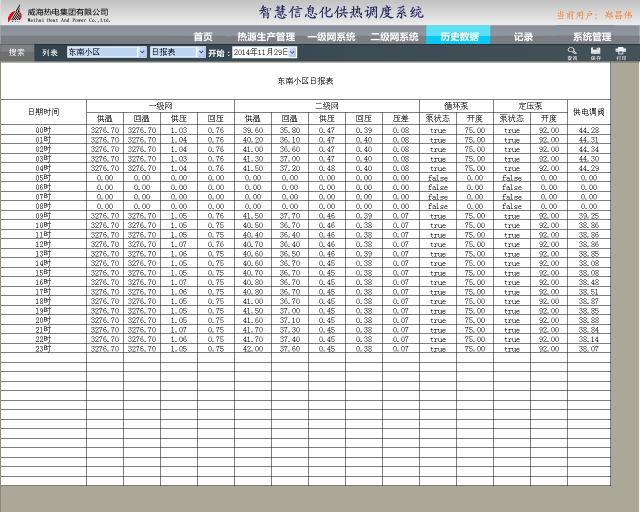Select the 12时 row label
The height and width of the screenshot is (512, 640).
[43, 244]
